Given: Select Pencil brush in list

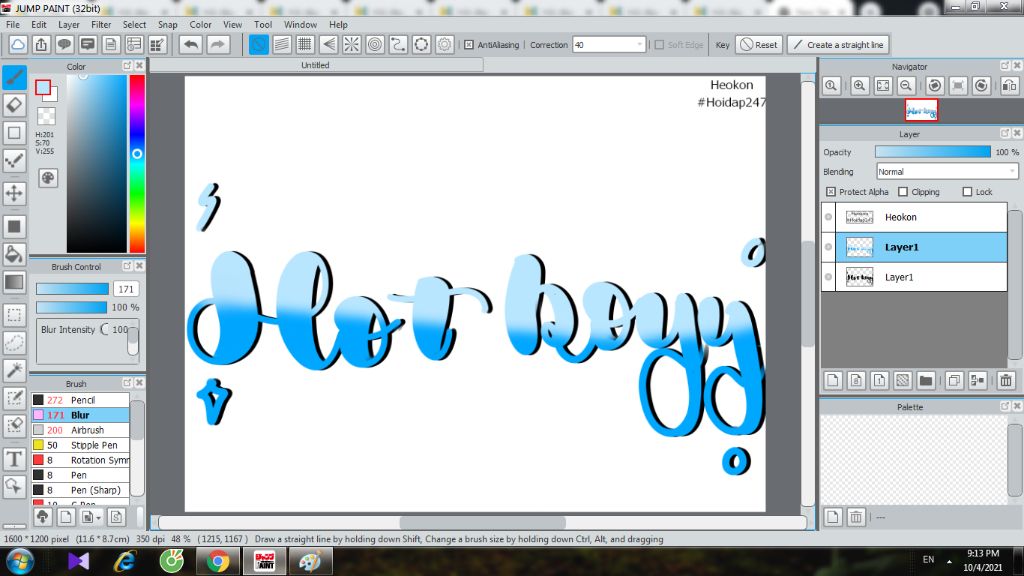Looking at the screenshot, I should click(x=80, y=400).
